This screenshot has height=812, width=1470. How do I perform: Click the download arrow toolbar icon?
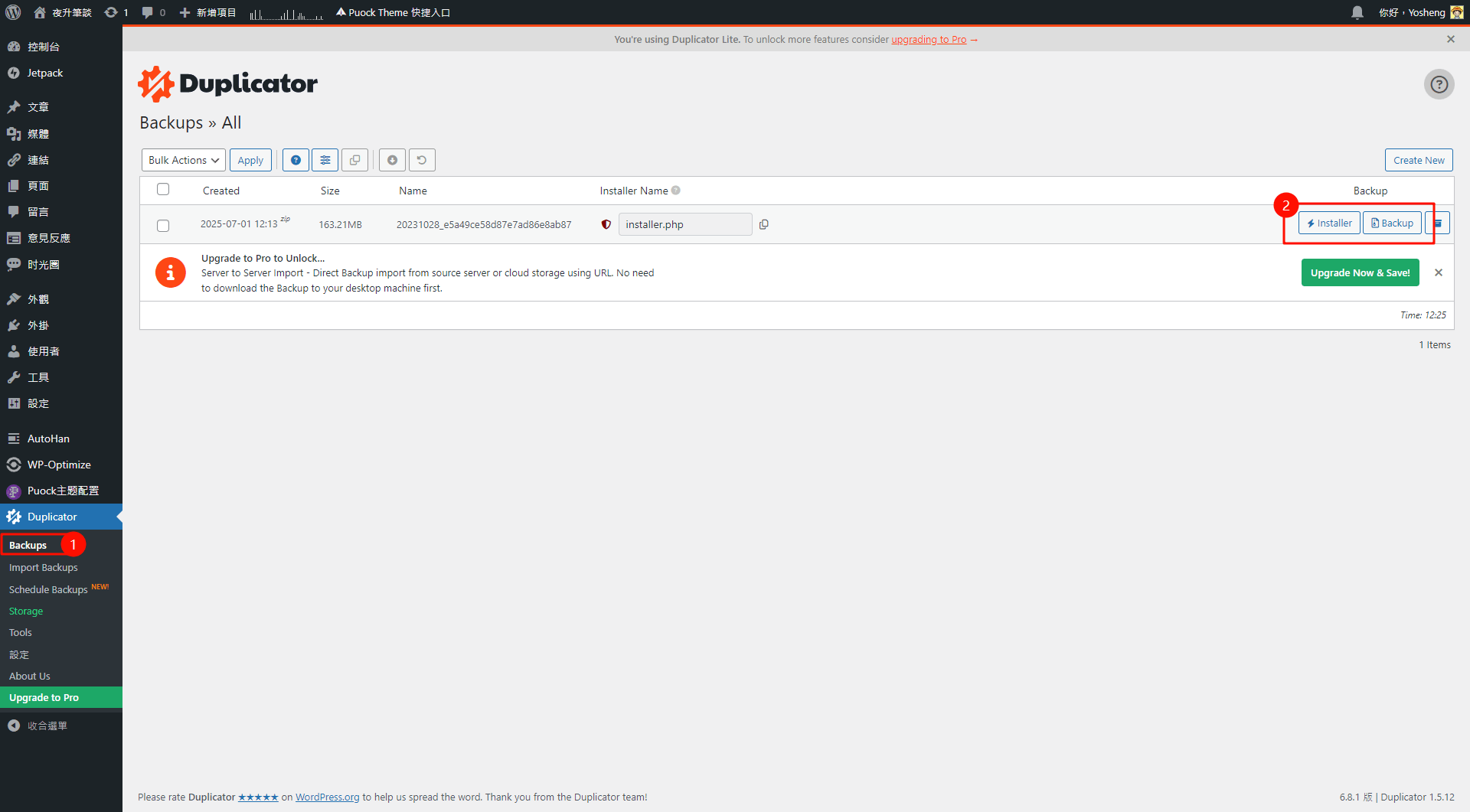click(392, 160)
